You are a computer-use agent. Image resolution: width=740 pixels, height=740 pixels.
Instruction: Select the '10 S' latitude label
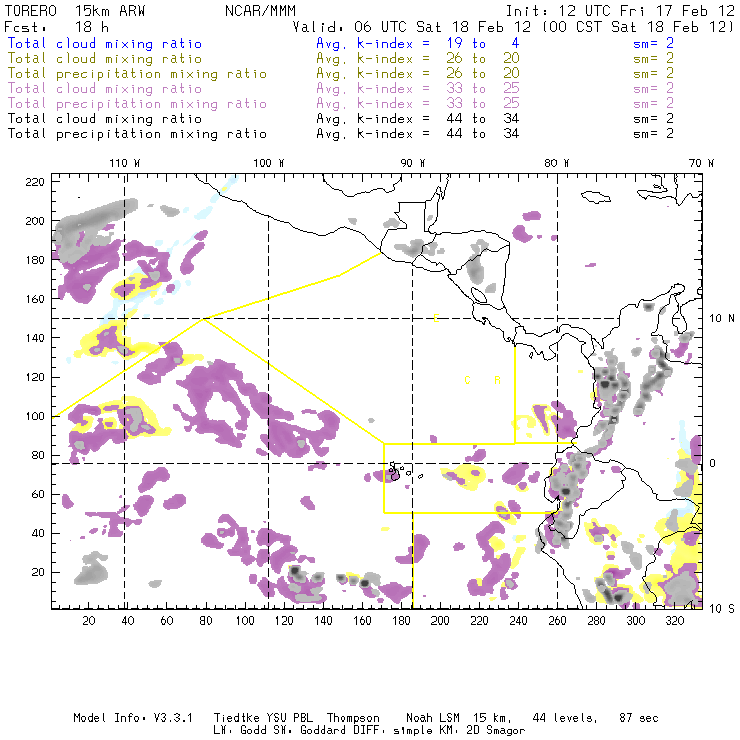click(x=722, y=609)
